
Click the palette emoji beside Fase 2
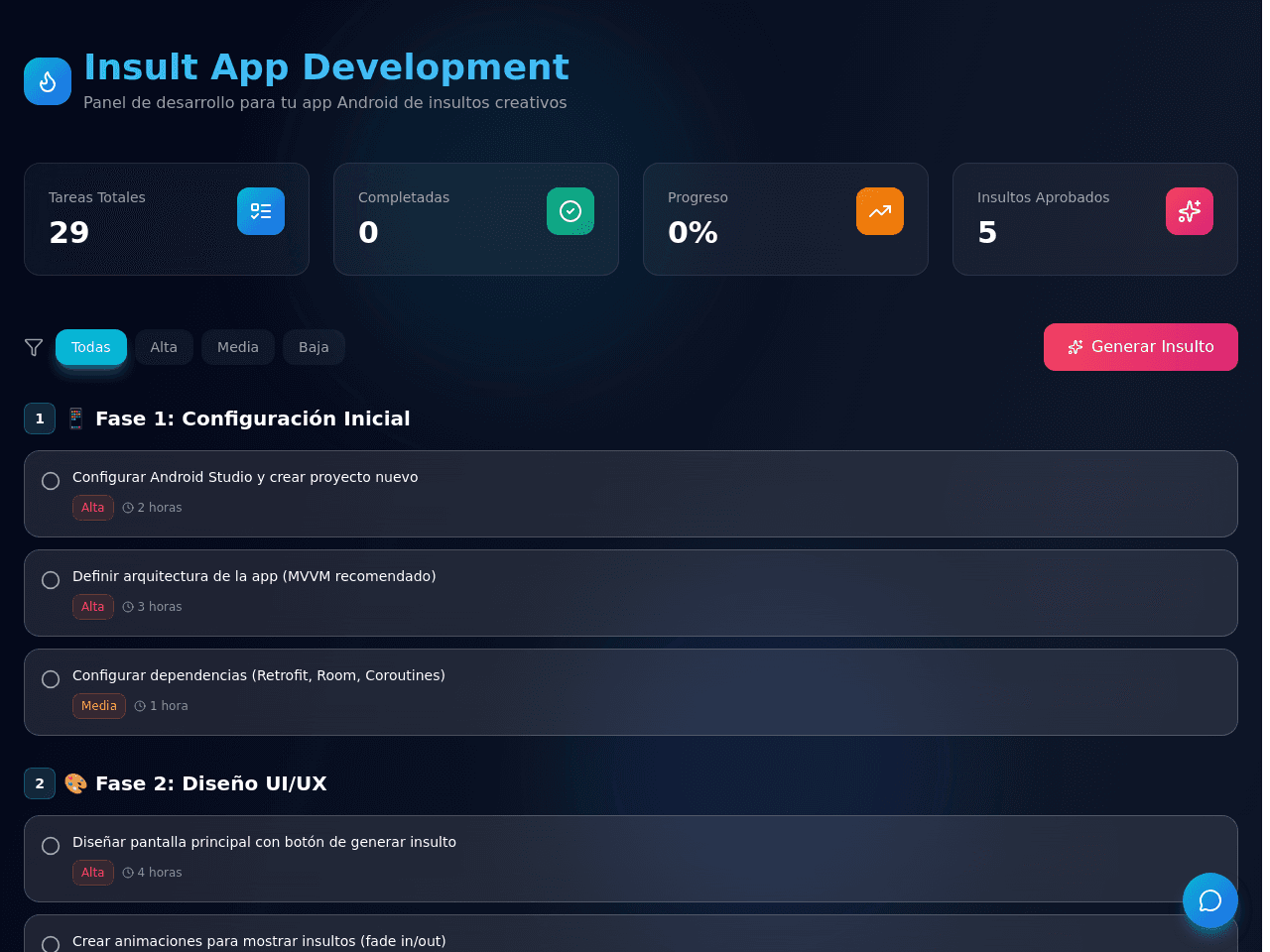(75, 783)
